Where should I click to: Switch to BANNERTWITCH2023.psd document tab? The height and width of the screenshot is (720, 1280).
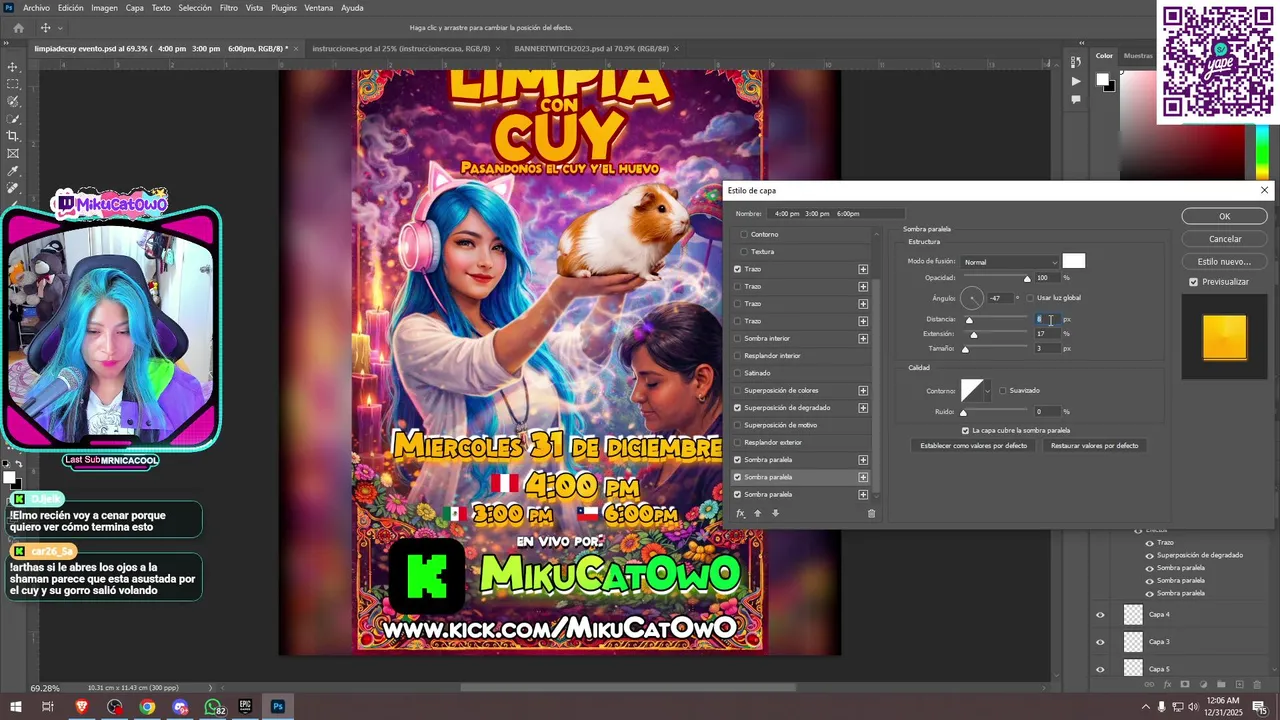(592, 48)
